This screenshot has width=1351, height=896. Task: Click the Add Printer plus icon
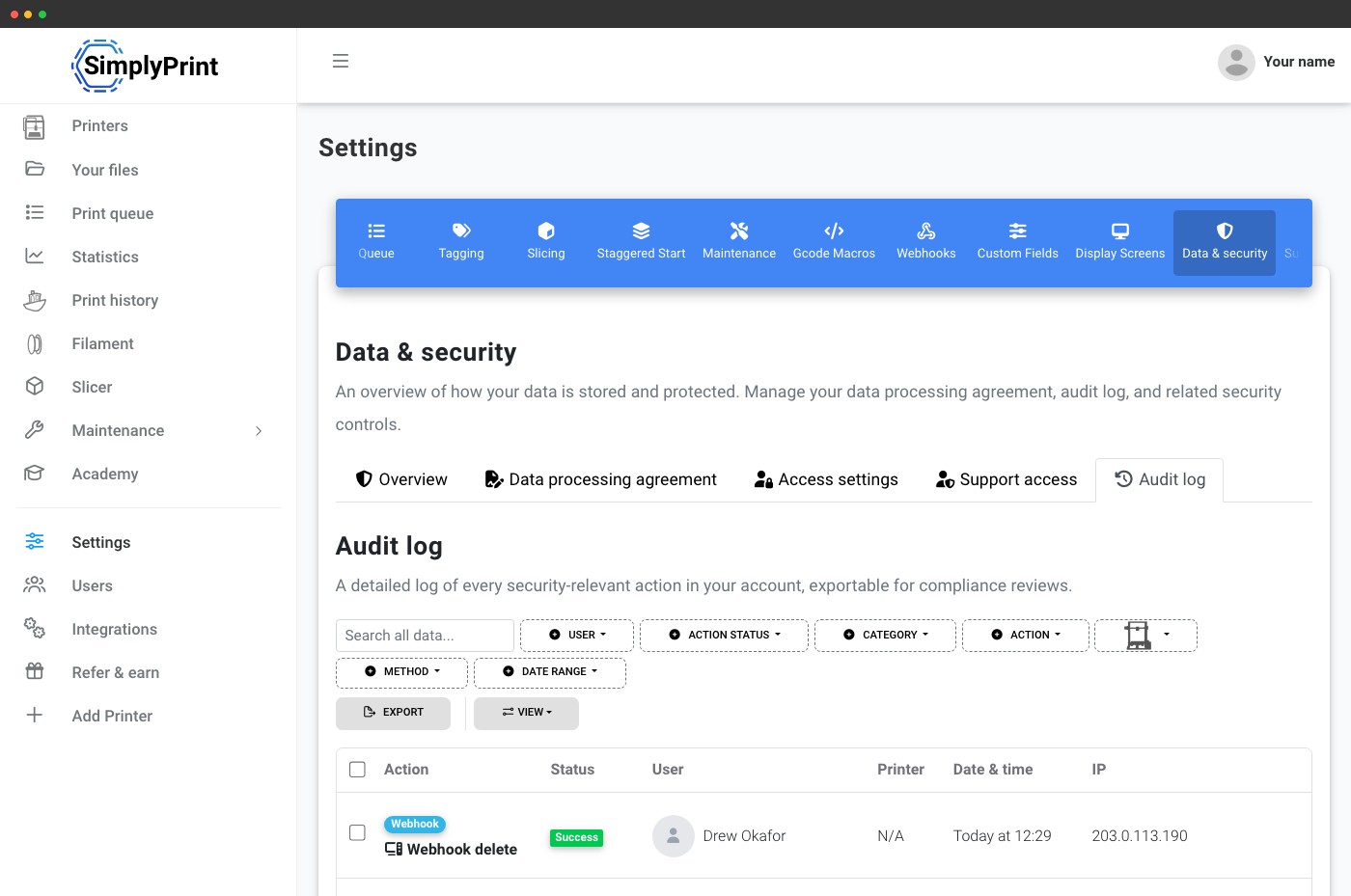tap(35, 715)
